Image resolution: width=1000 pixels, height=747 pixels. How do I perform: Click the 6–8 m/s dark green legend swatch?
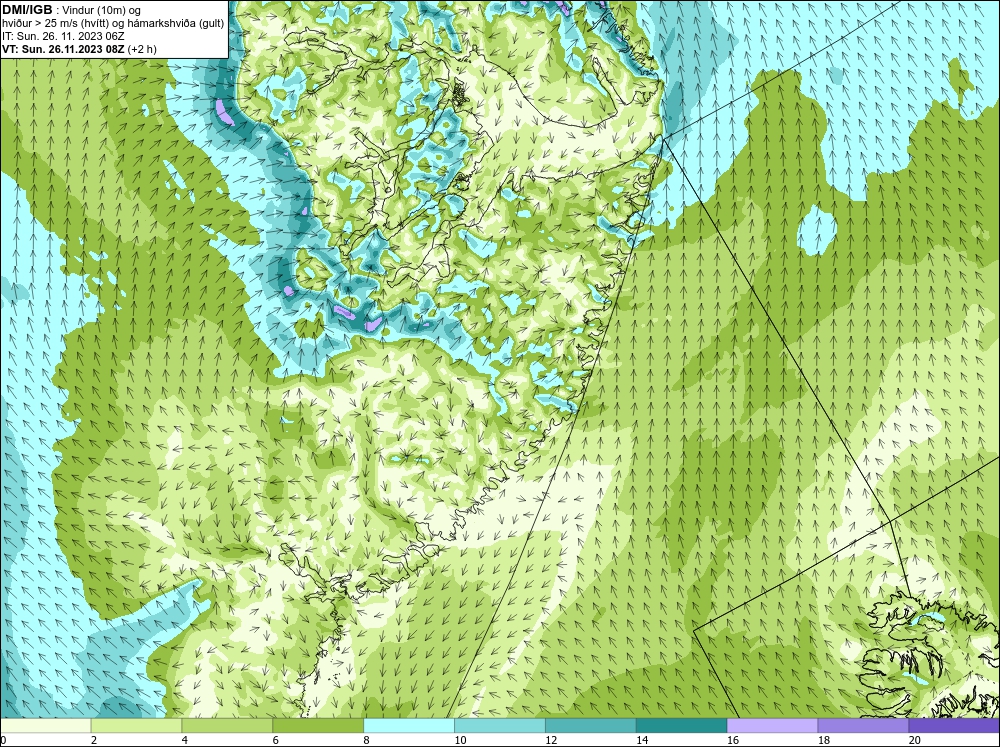click(318, 726)
